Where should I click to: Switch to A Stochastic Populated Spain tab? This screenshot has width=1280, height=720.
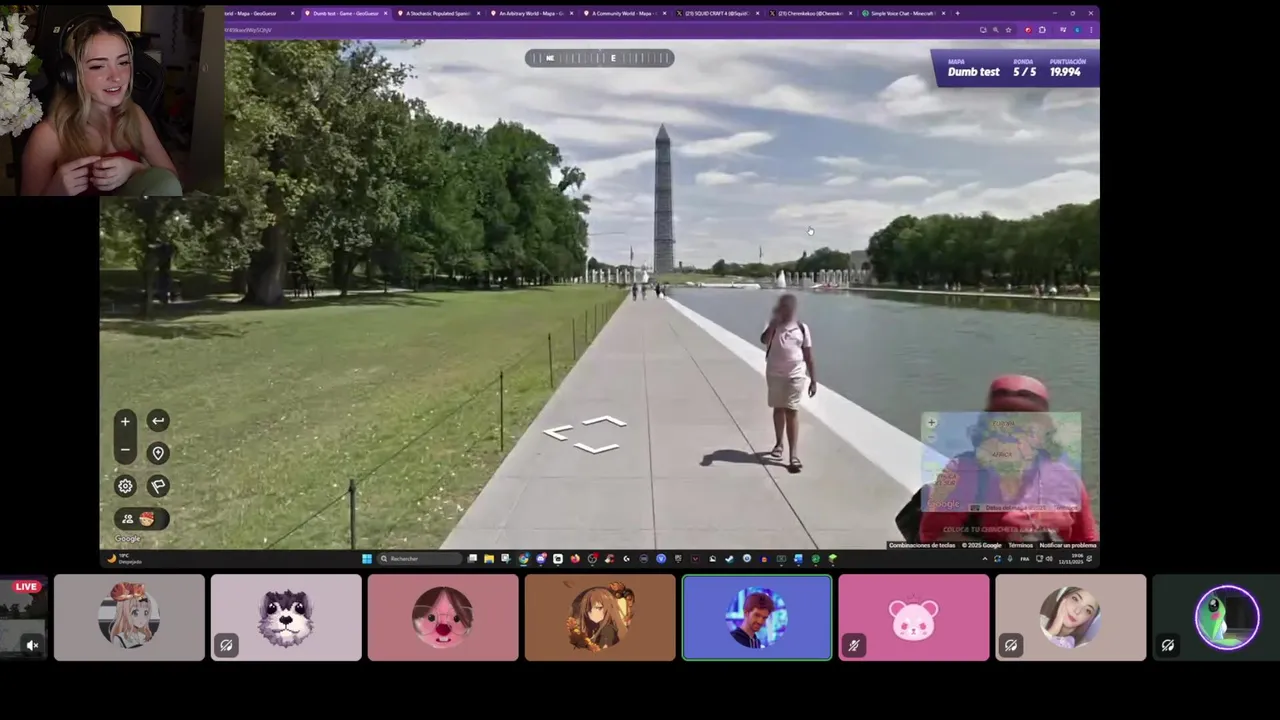click(x=440, y=13)
